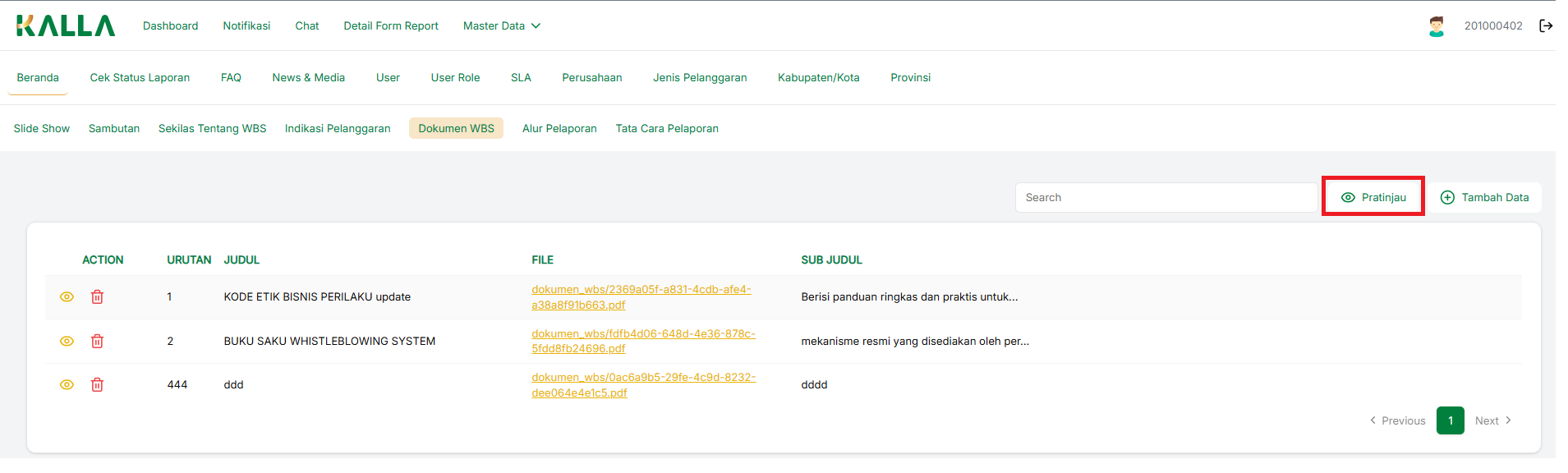
Task: Go to Next page in pagination
Action: pyautogui.click(x=1492, y=420)
